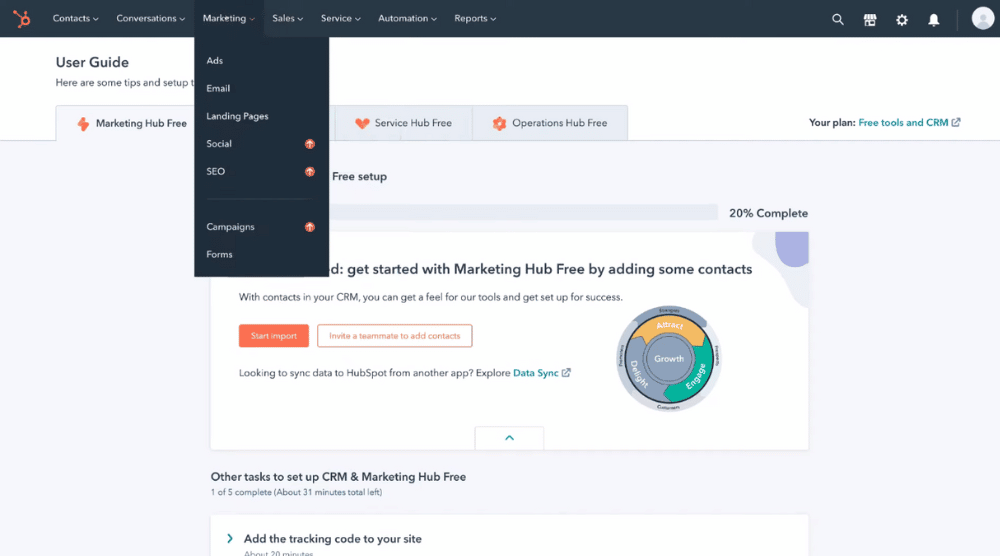Image resolution: width=1000 pixels, height=556 pixels.
Task: Expand the Contacts dropdown menu
Action: tap(75, 18)
